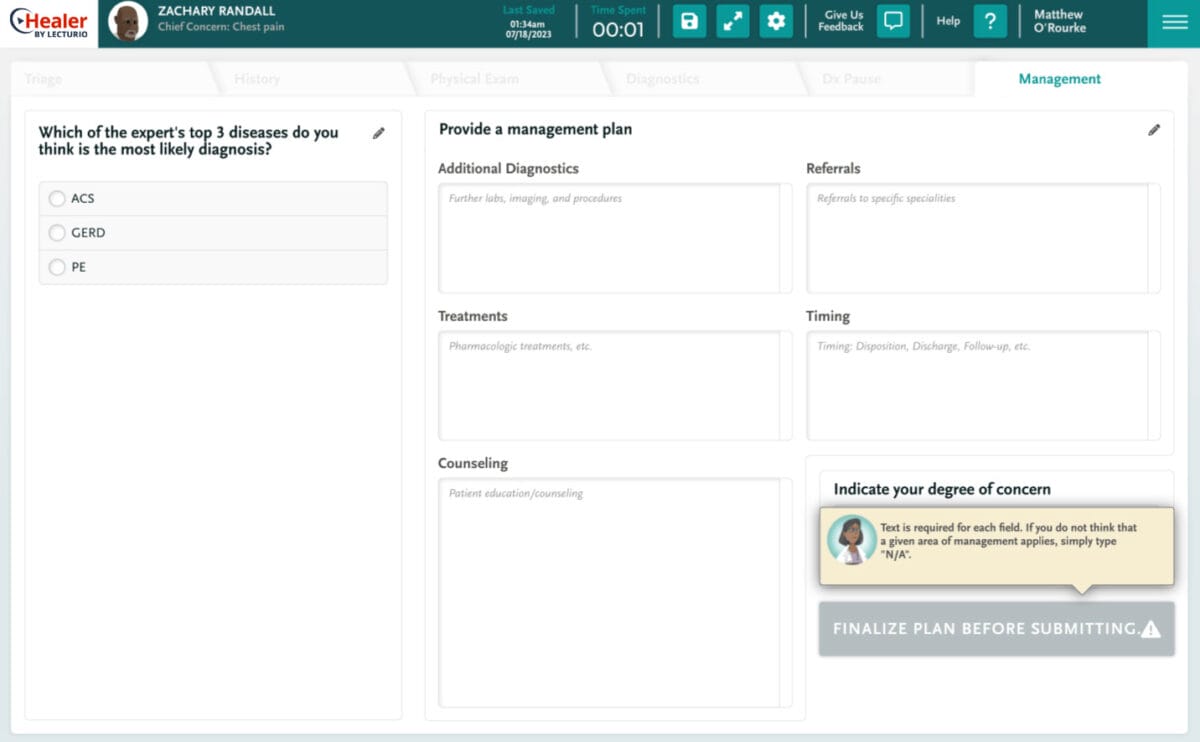Screen dimensions: 1200x742
Task: Click Zachary Randall's patient avatar
Action: [127, 22]
